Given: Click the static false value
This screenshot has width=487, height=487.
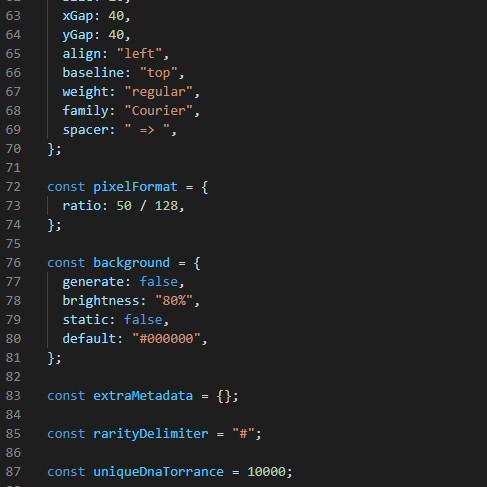Looking at the screenshot, I should click(143, 320).
